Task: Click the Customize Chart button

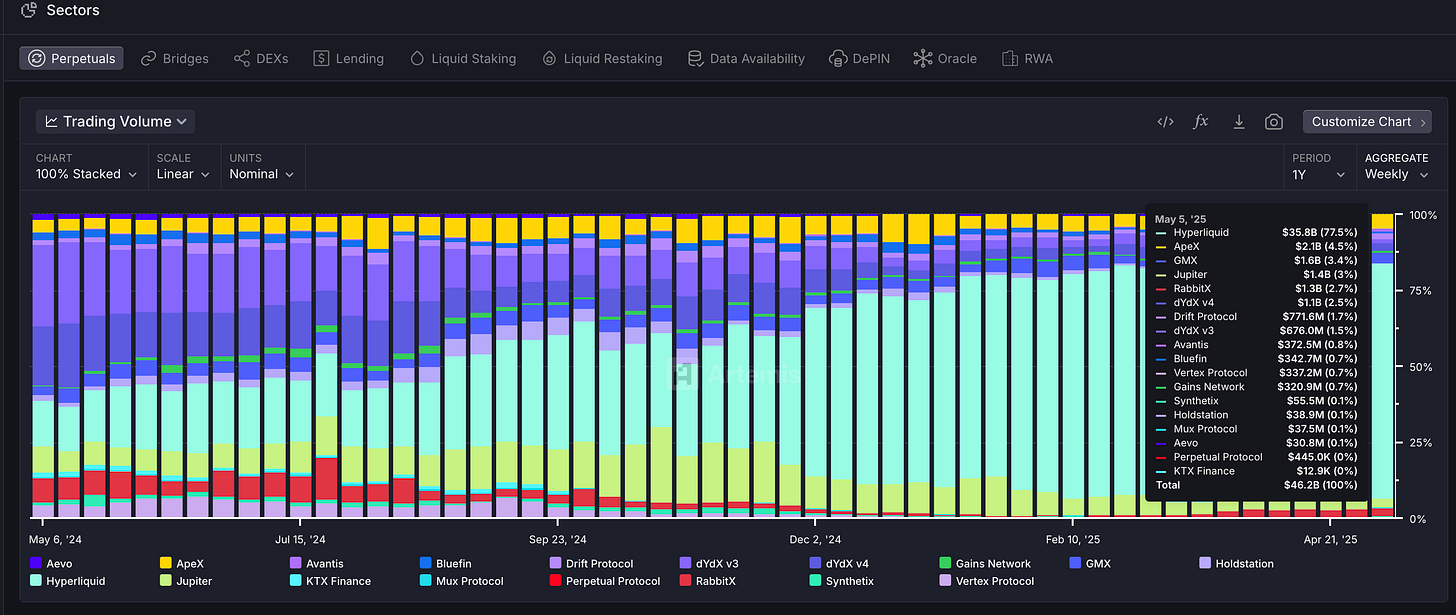Action: [1367, 122]
